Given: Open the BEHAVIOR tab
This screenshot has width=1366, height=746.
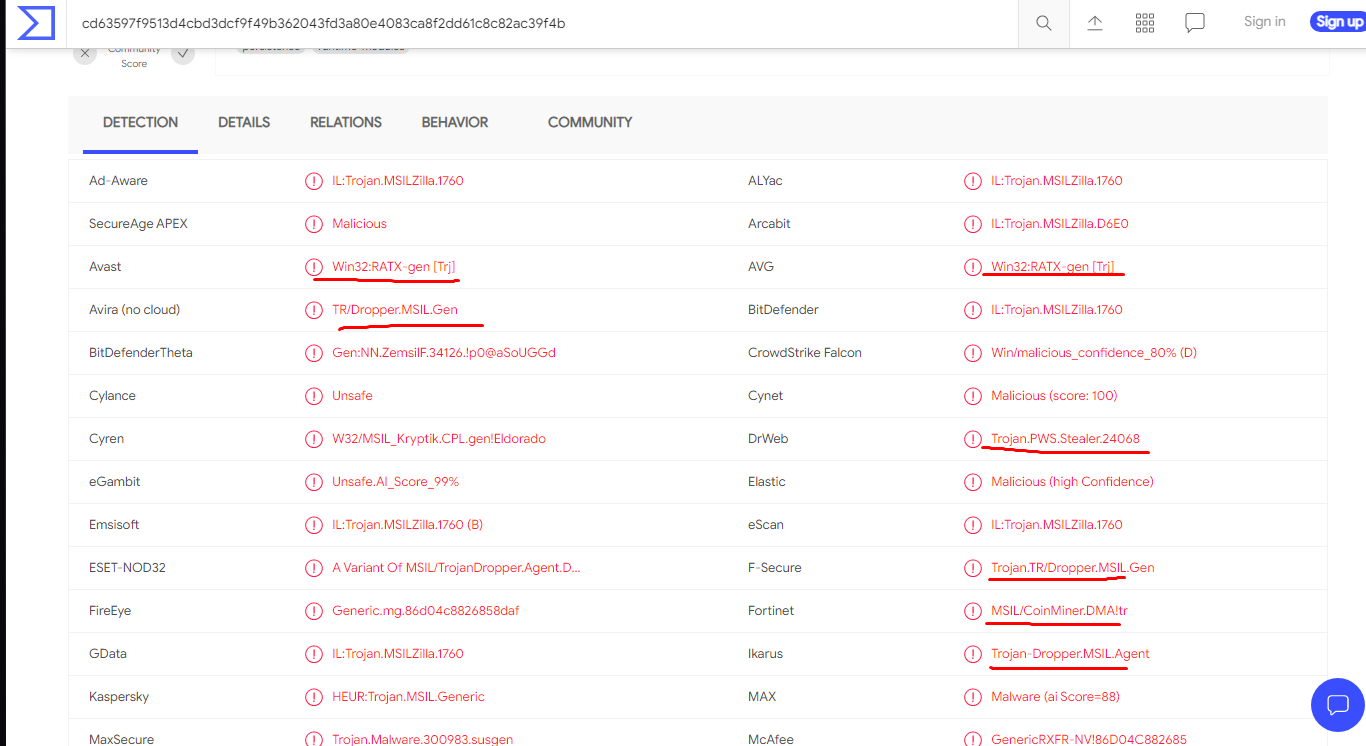Looking at the screenshot, I should (455, 122).
